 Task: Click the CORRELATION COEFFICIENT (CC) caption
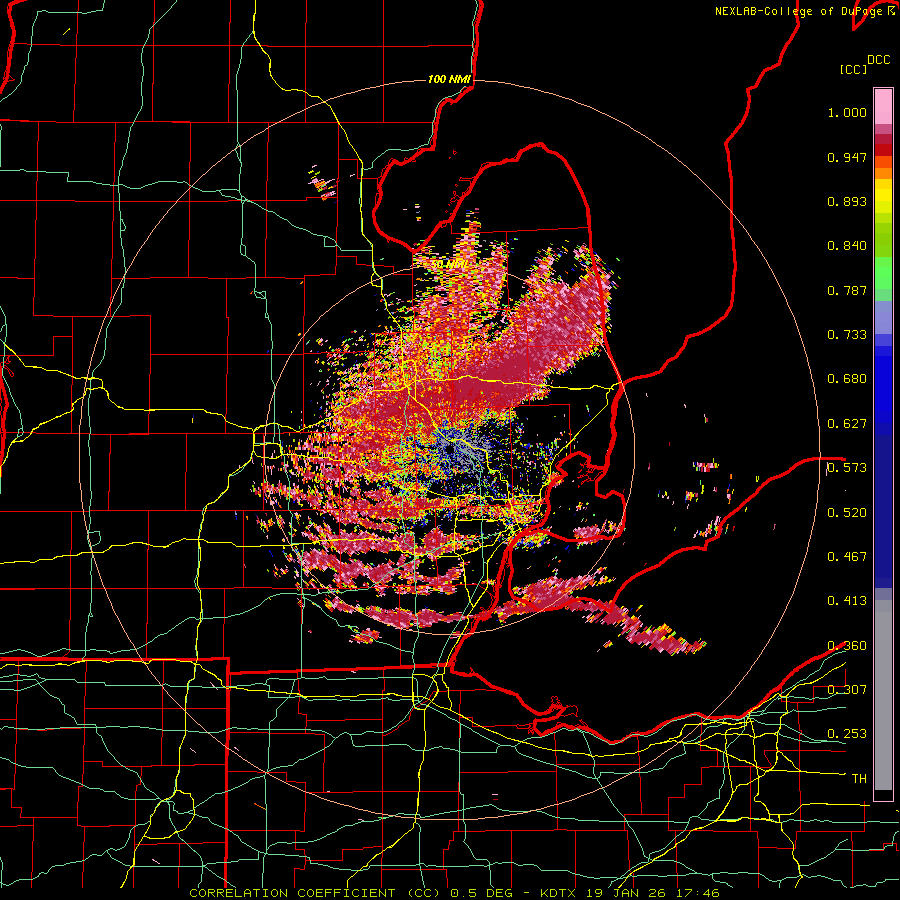[315, 893]
